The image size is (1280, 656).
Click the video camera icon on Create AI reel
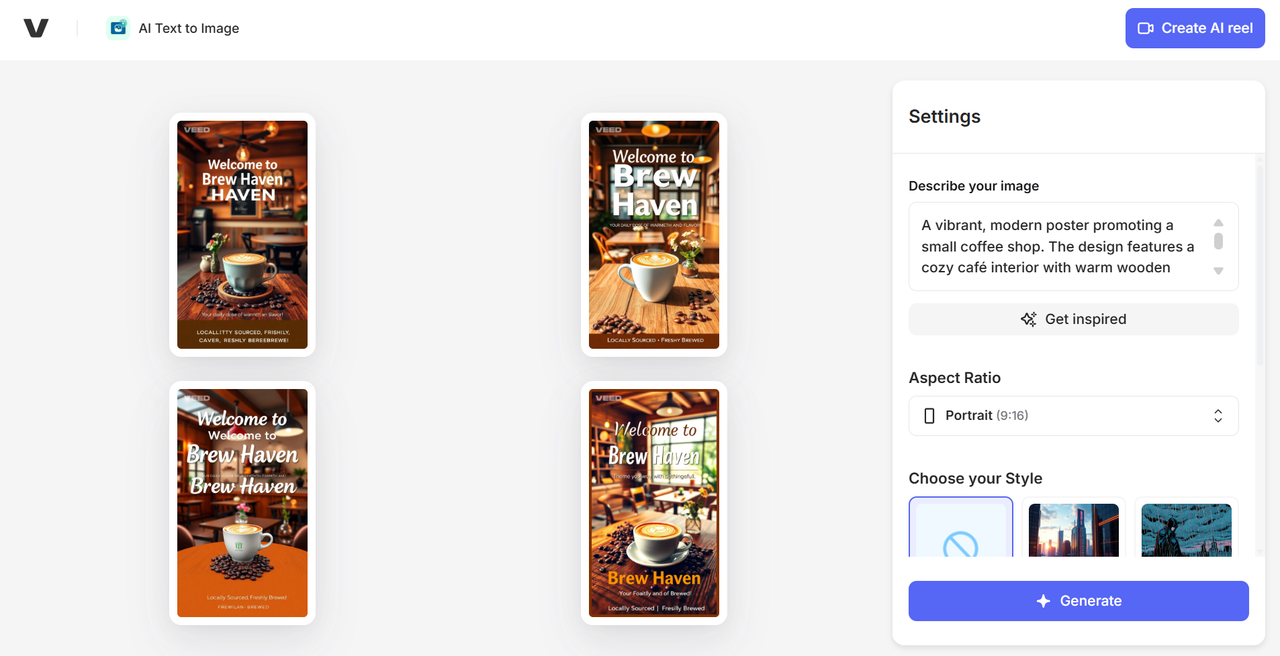coord(1146,28)
